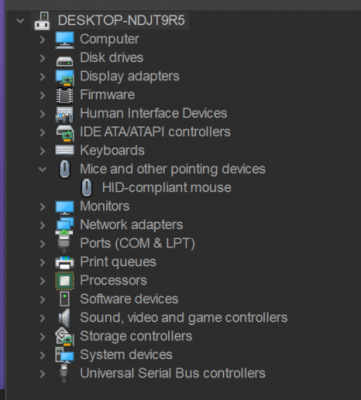The width and height of the screenshot is (361, 400).
Task: Expand the Human Interface Devices category
Action: tap(42, 114)
